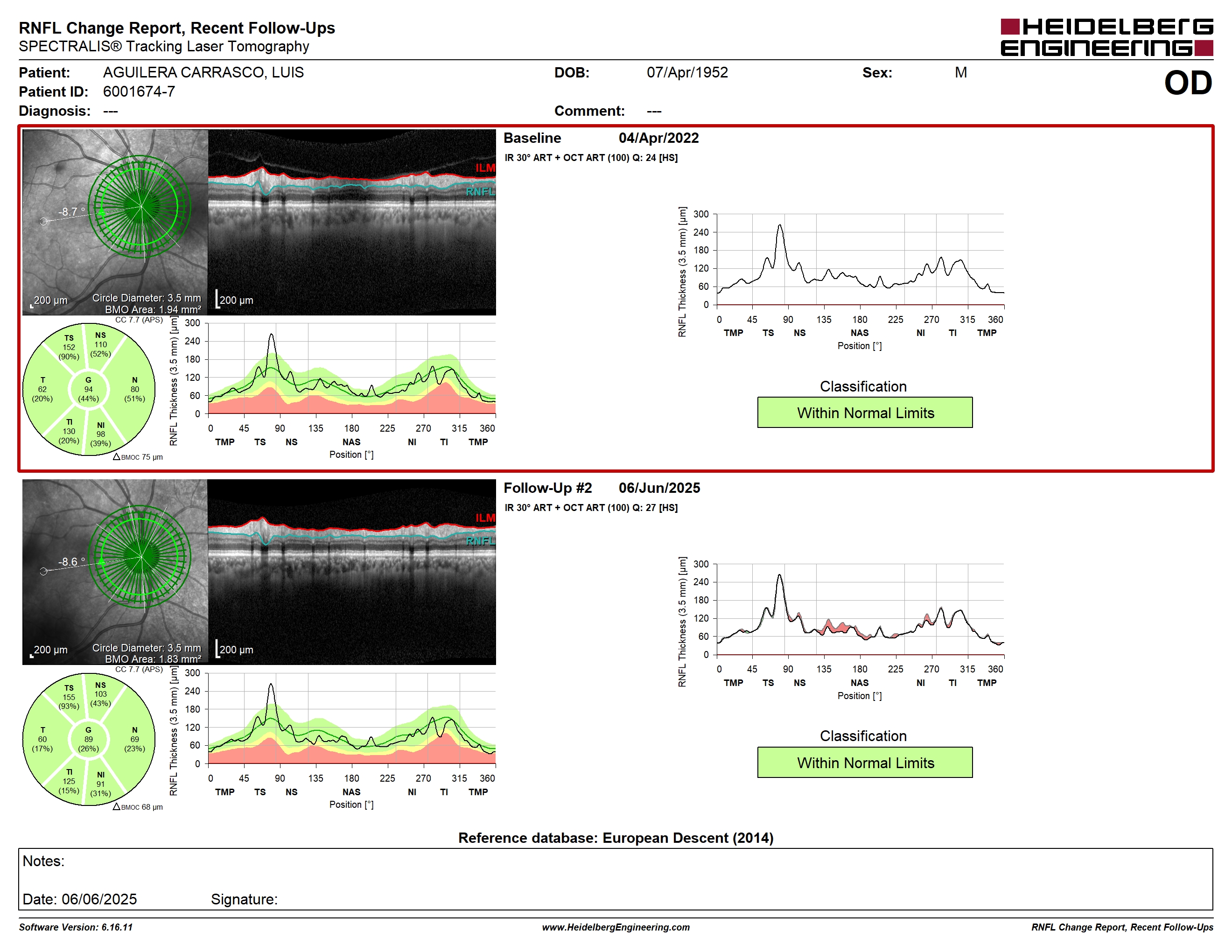Select the DOB value 07/Apr/1952
The height and width of the screenshot is (952, 1232).
point(687,72)
